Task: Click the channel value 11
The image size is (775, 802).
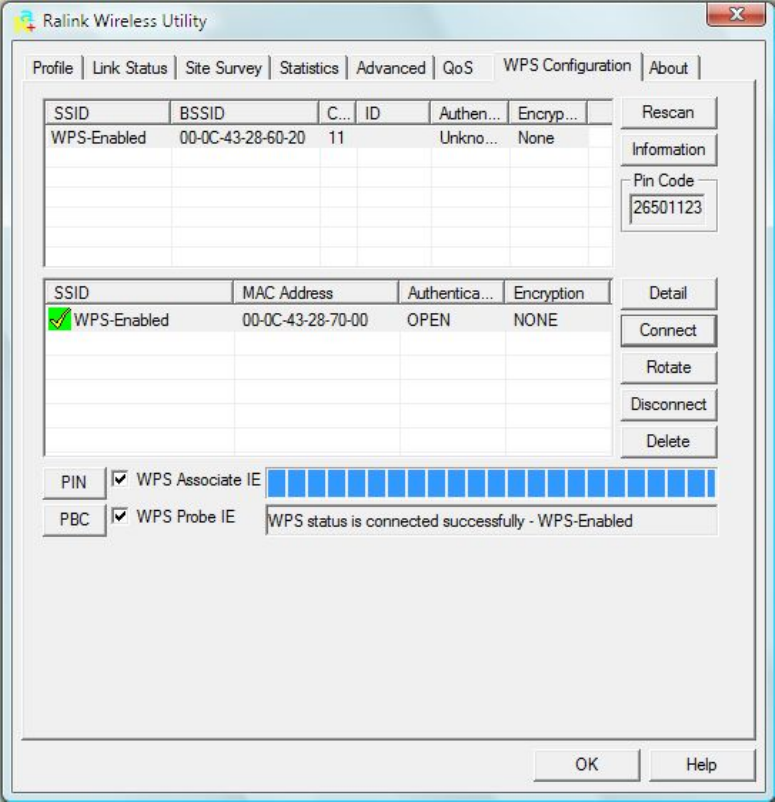Action: 336,138
